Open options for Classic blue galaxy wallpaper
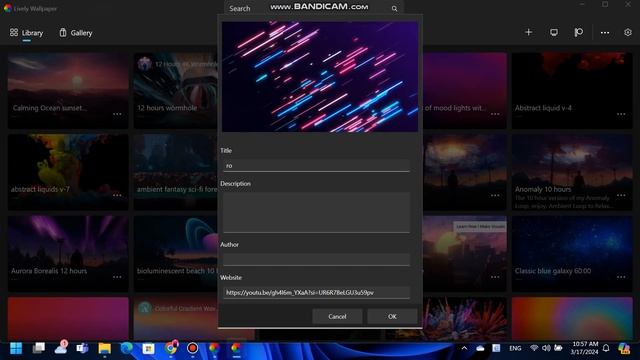The image size is (640, 360). (x=621, y=277)
